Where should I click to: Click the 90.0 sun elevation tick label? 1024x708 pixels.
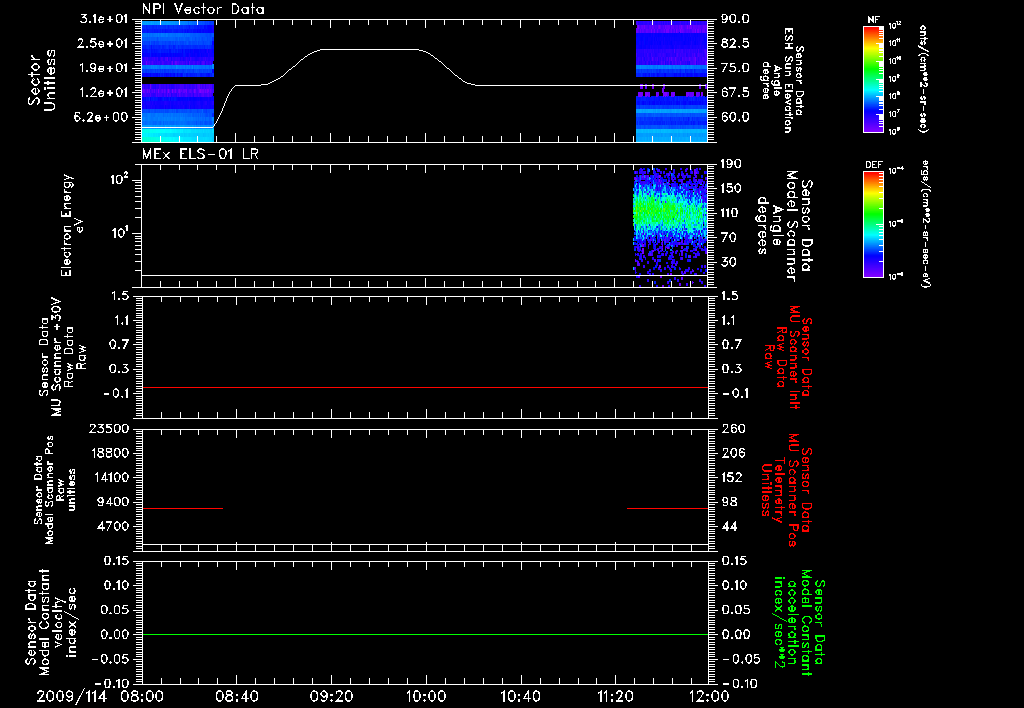[x=735, y=20]
